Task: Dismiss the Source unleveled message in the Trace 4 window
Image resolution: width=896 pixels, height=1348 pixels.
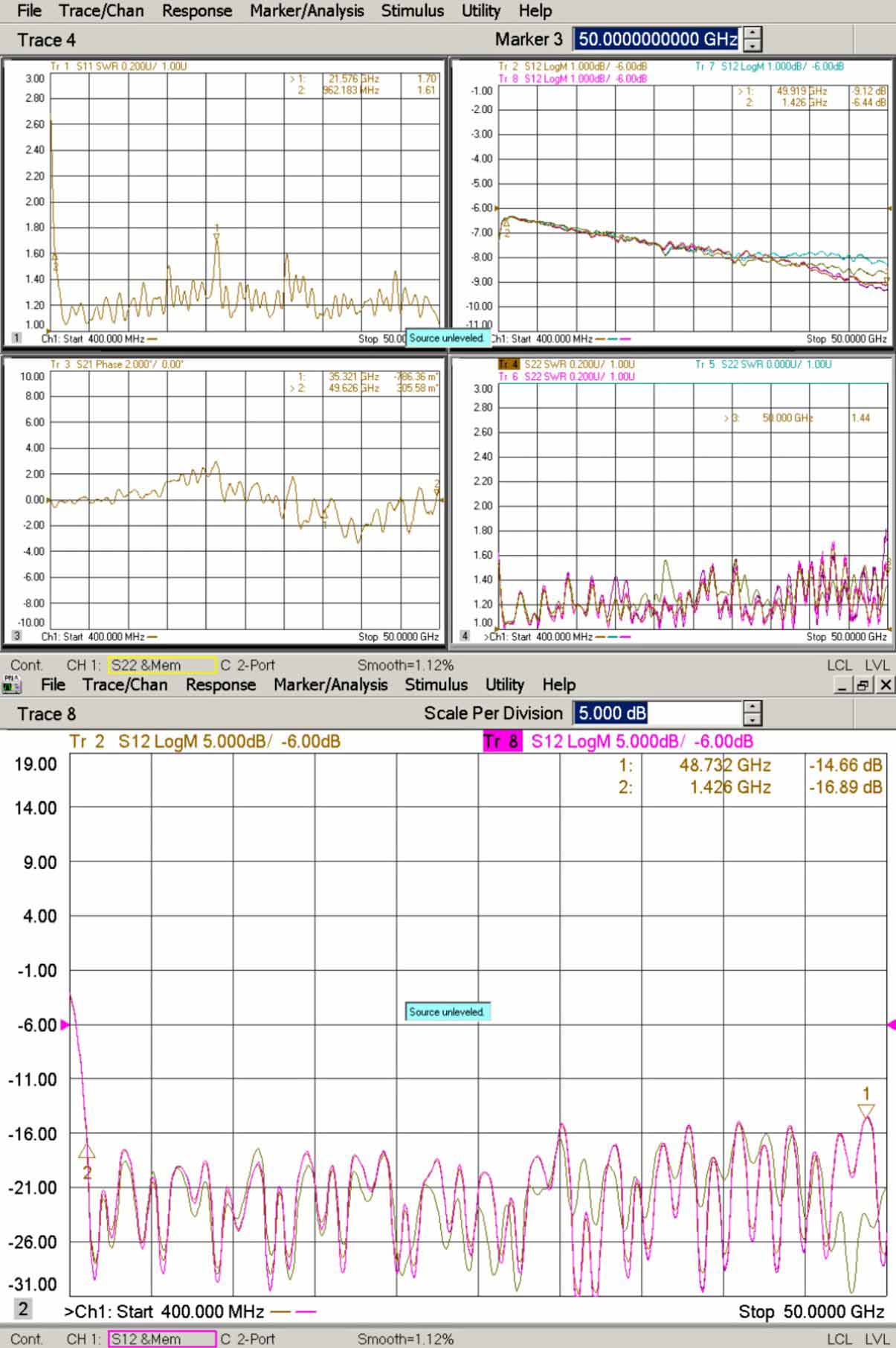Action: [447, 338]
